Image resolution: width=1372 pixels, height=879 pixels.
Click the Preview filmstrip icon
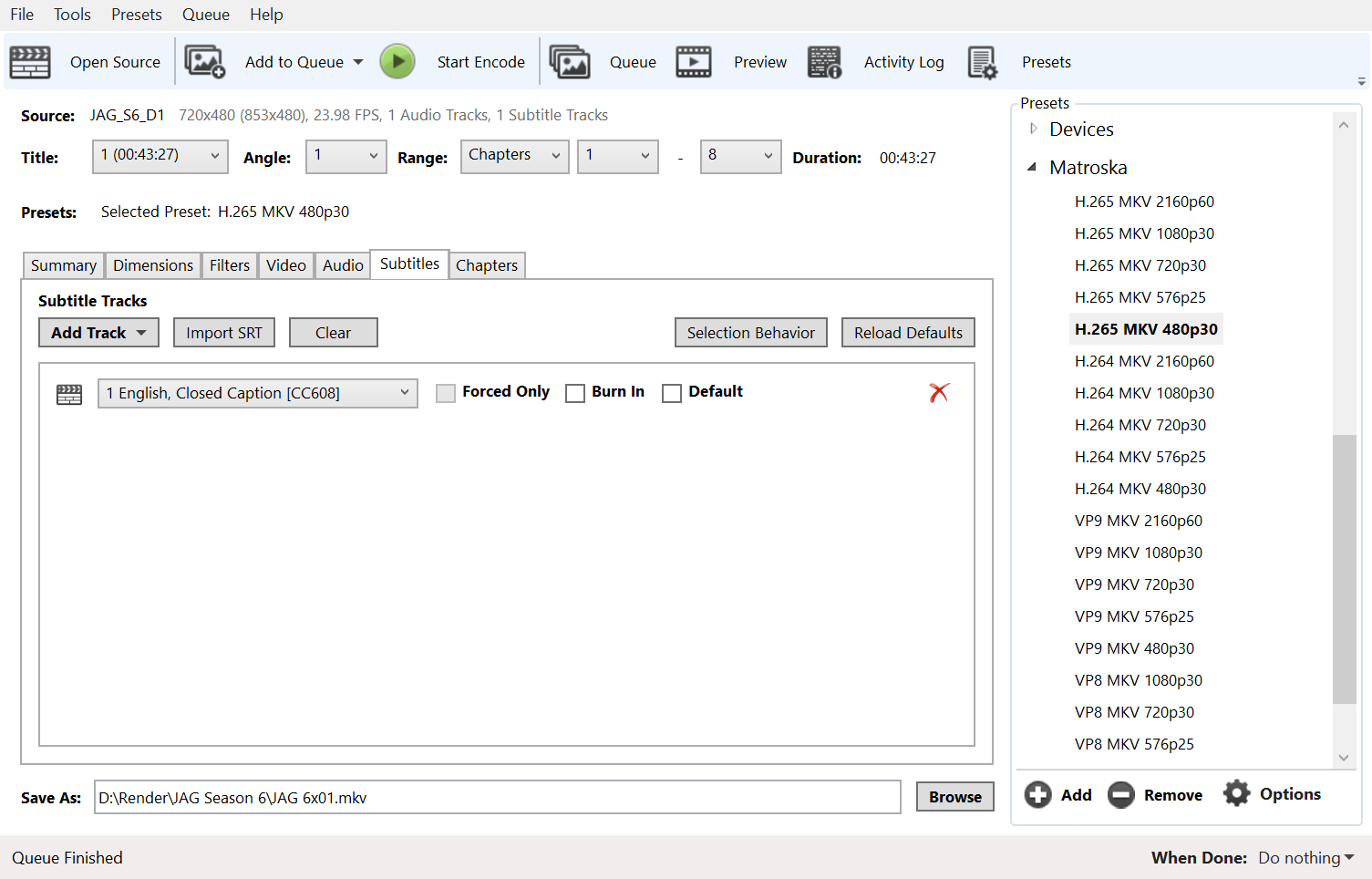click(694, 62)
